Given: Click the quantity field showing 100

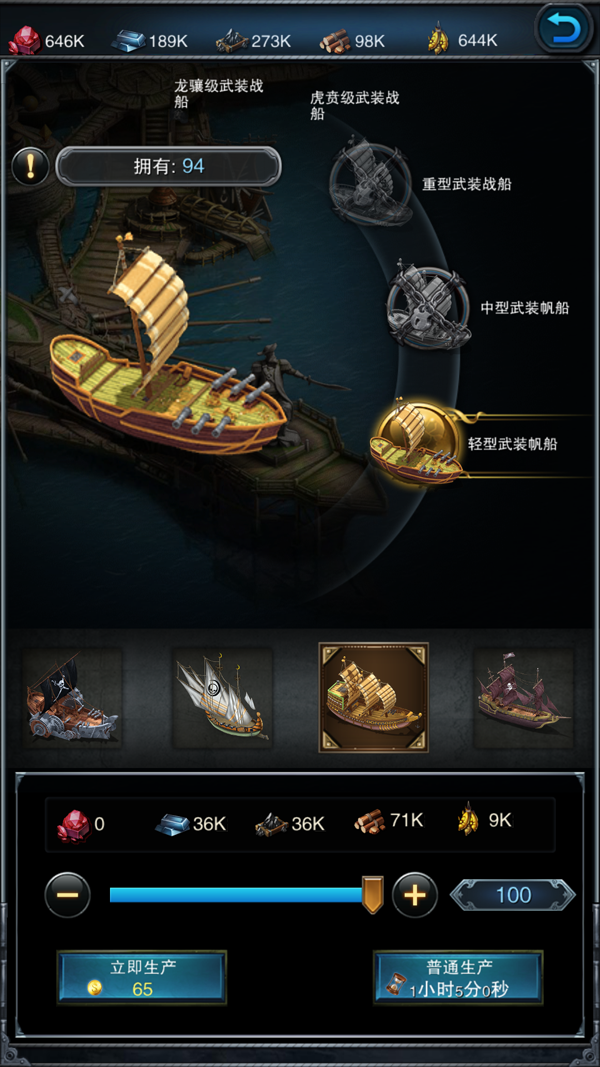Looking at the screenshot, I should (513, 895).
